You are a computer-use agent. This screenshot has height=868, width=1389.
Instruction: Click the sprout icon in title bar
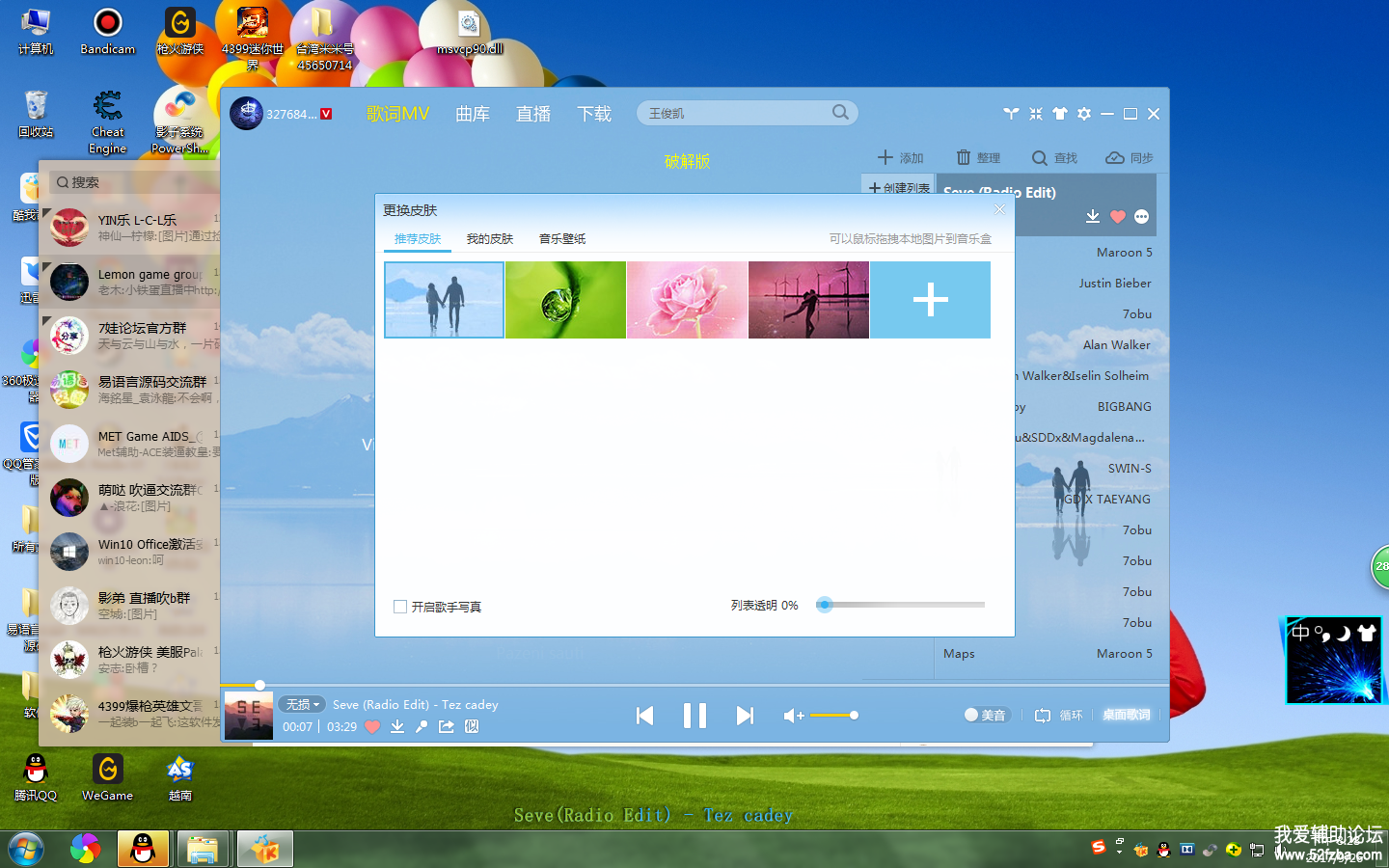click(1011, 114)
